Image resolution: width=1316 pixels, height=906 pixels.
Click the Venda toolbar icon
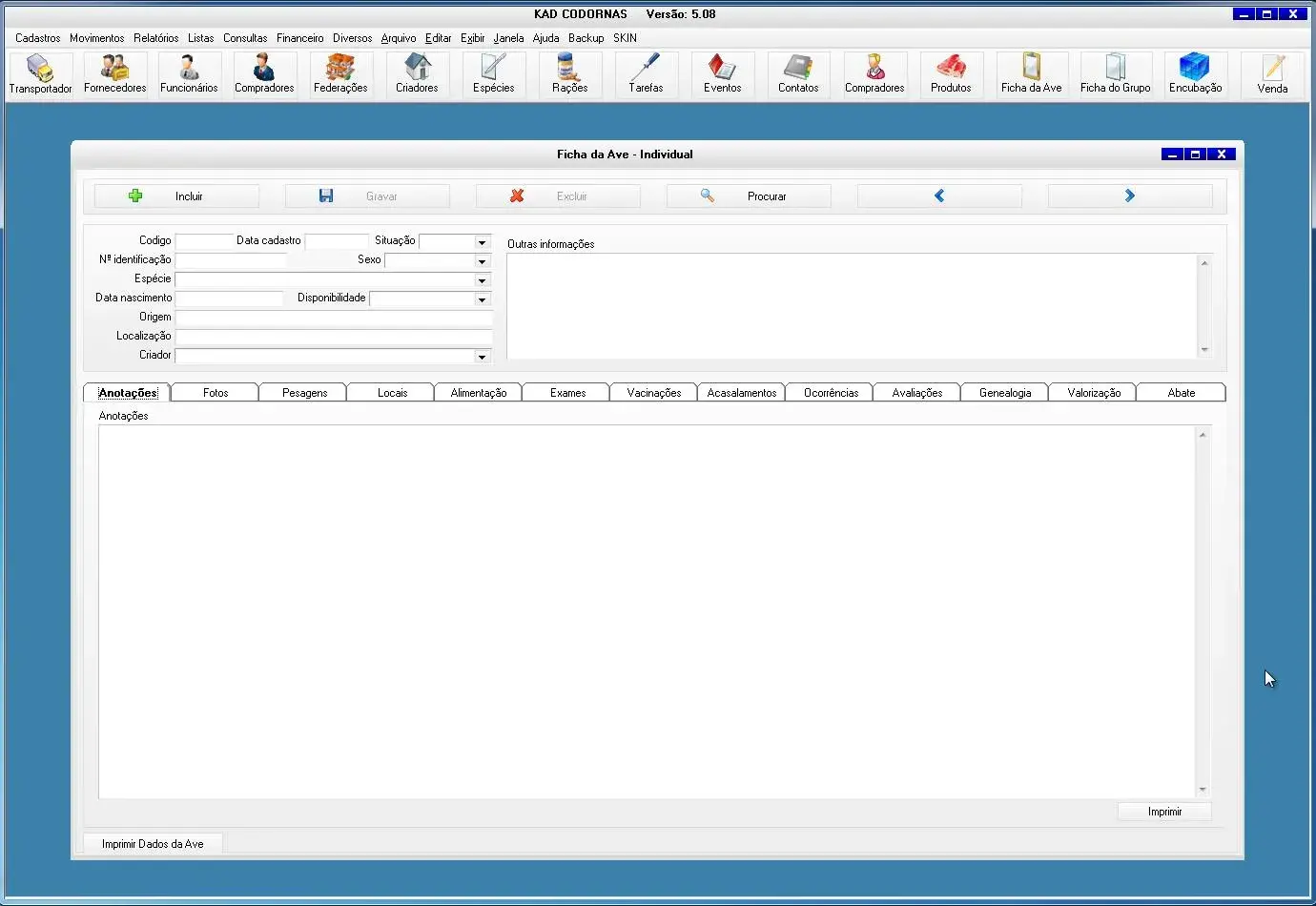coord(1272,74)
